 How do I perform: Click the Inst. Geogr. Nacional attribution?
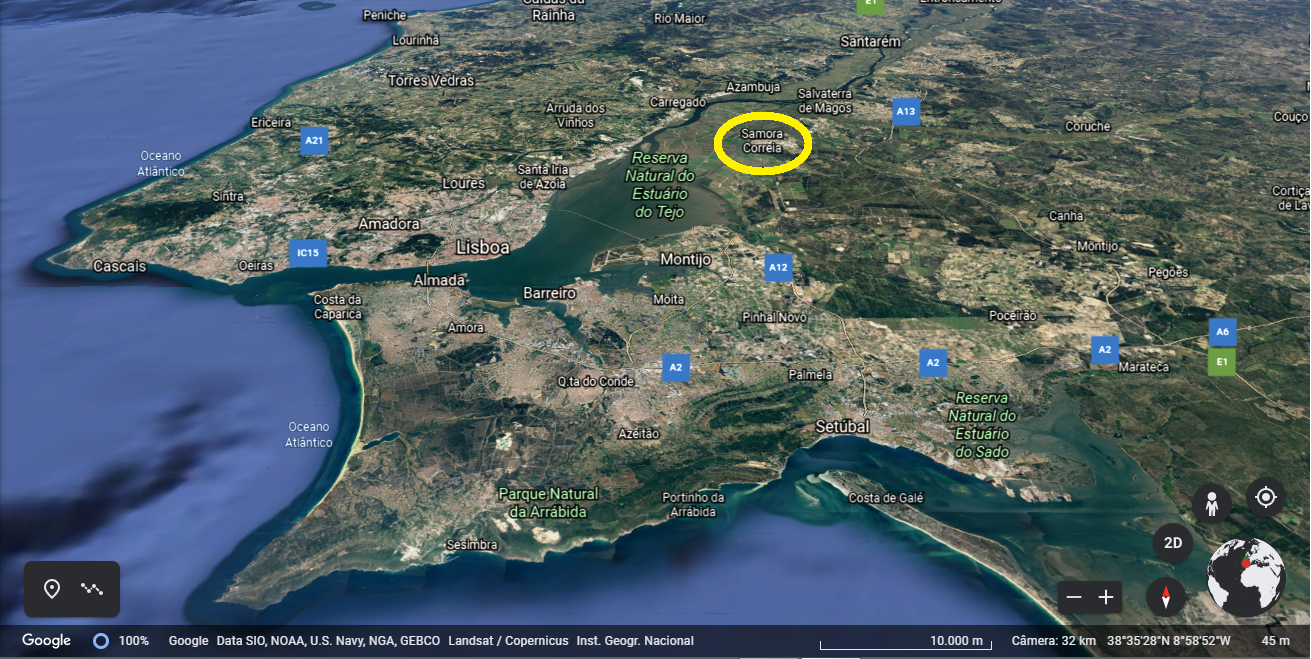click(x=635, y=641)
